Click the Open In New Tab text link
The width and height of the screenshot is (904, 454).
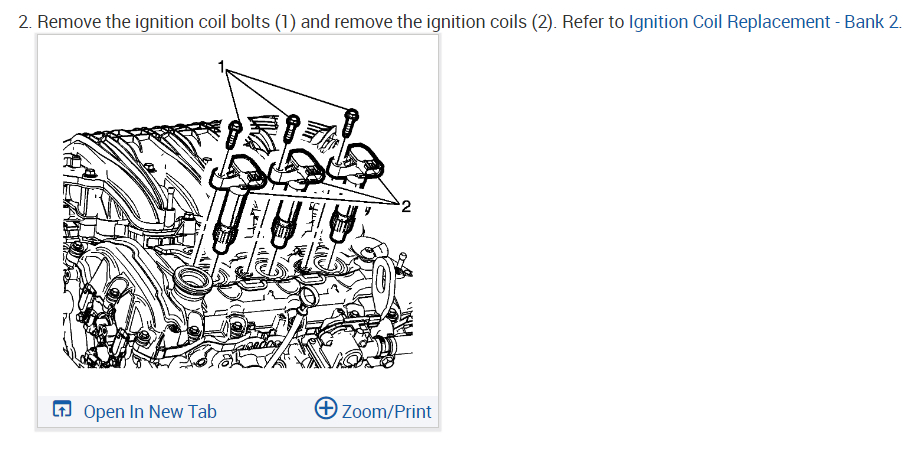pyautogui.click(x=150, y=412)
